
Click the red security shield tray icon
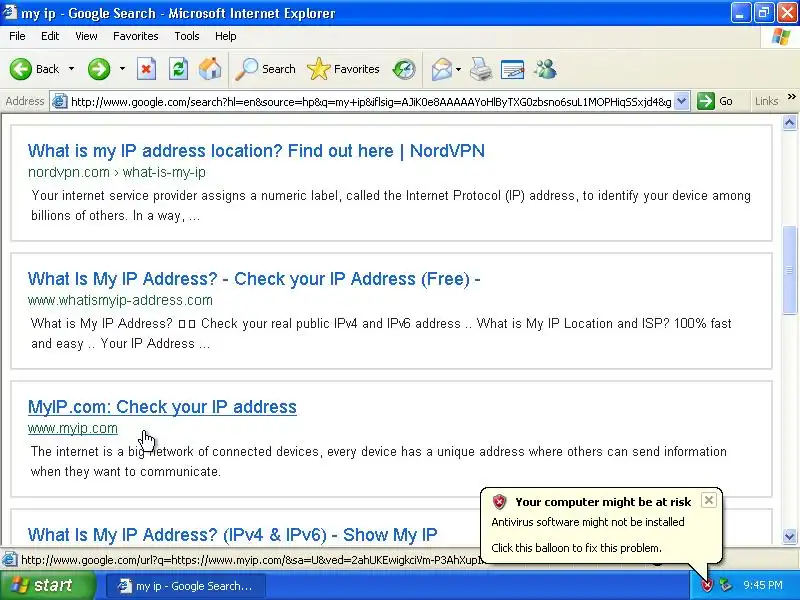(707, 585)
